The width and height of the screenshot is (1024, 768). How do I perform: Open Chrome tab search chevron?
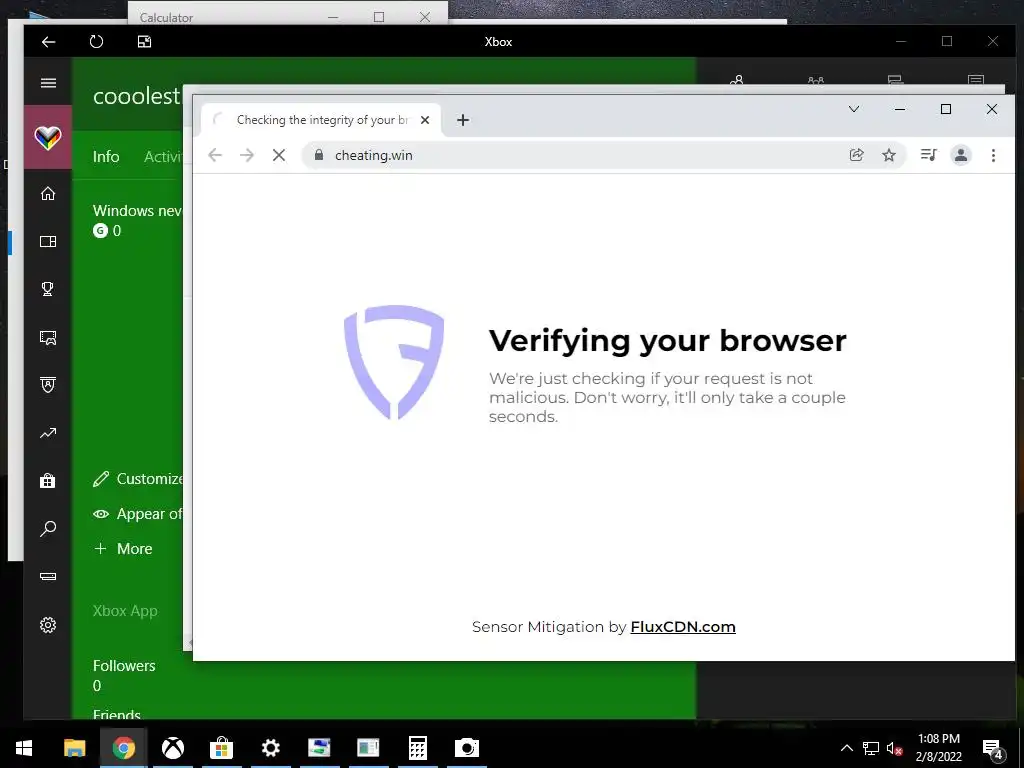tap(854, 109)
